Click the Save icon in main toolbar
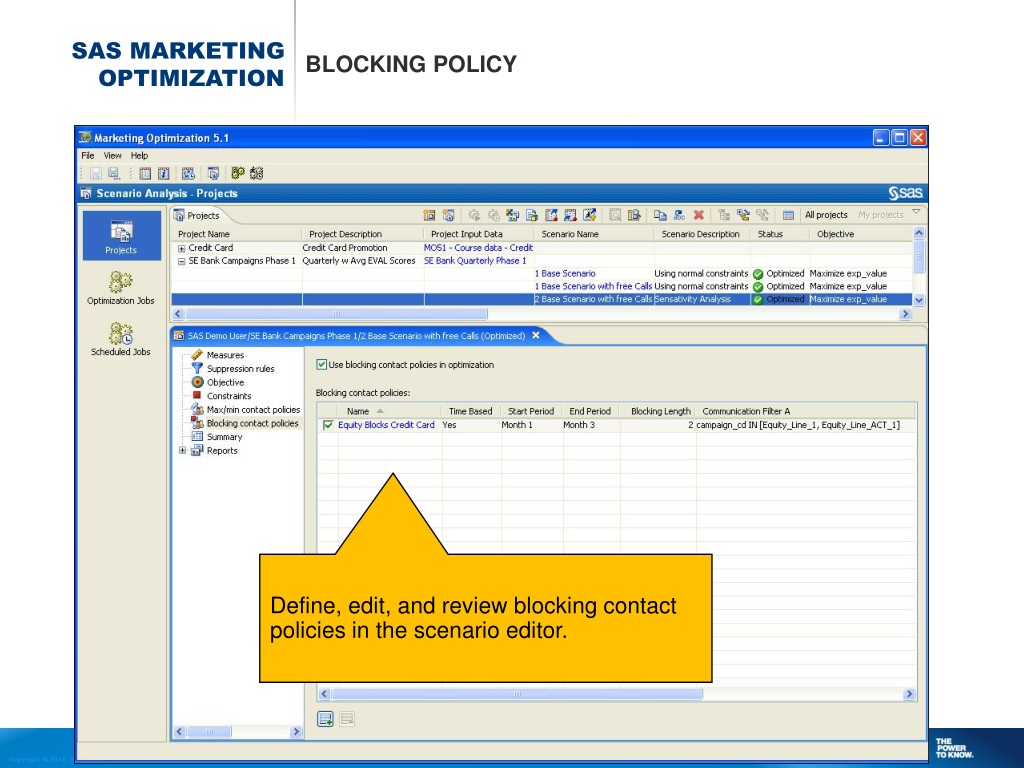This screenshot has width=1024, height=768. [x=96, y=174]
